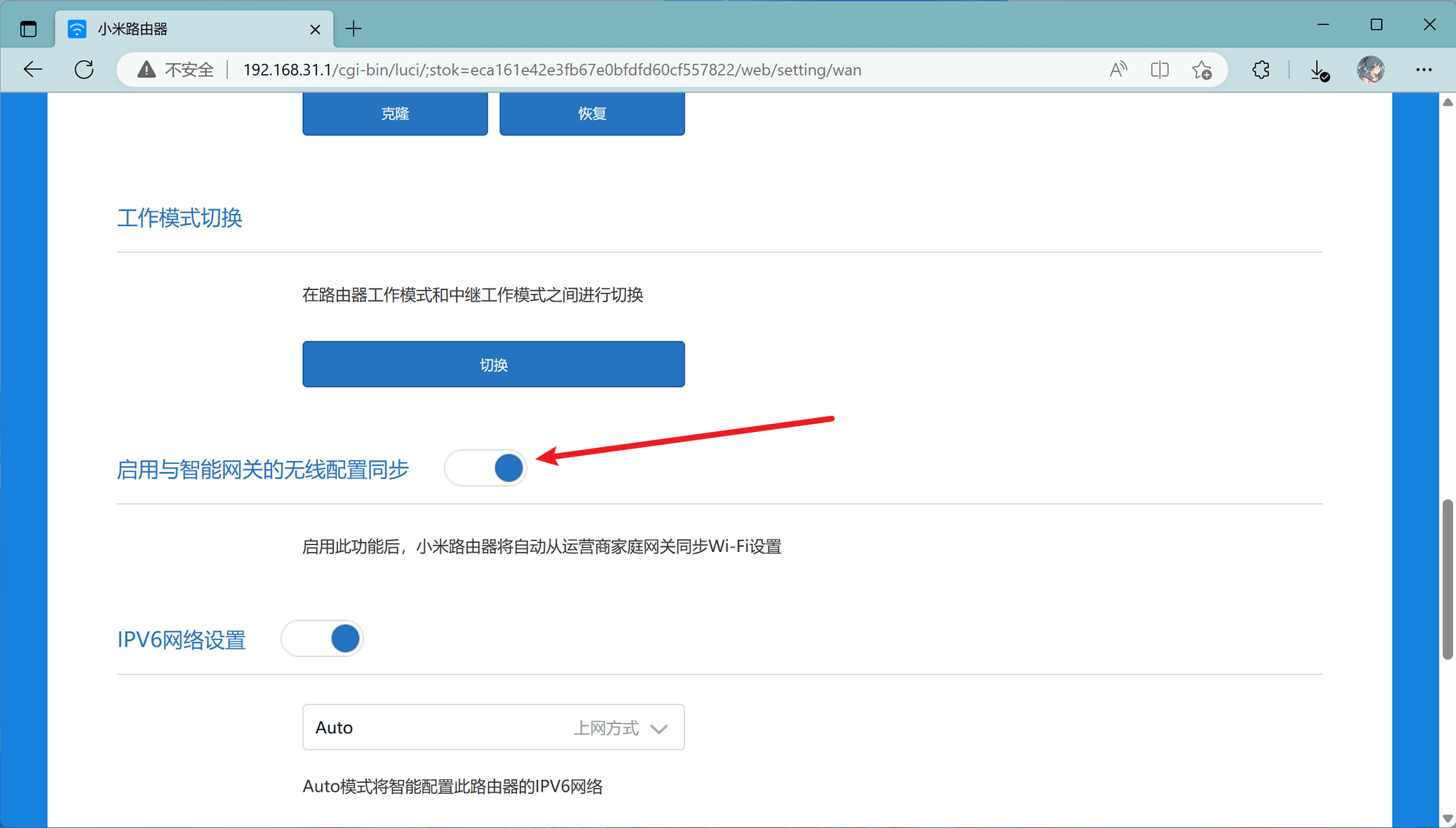Click the 克隆 button

(395, 113)
